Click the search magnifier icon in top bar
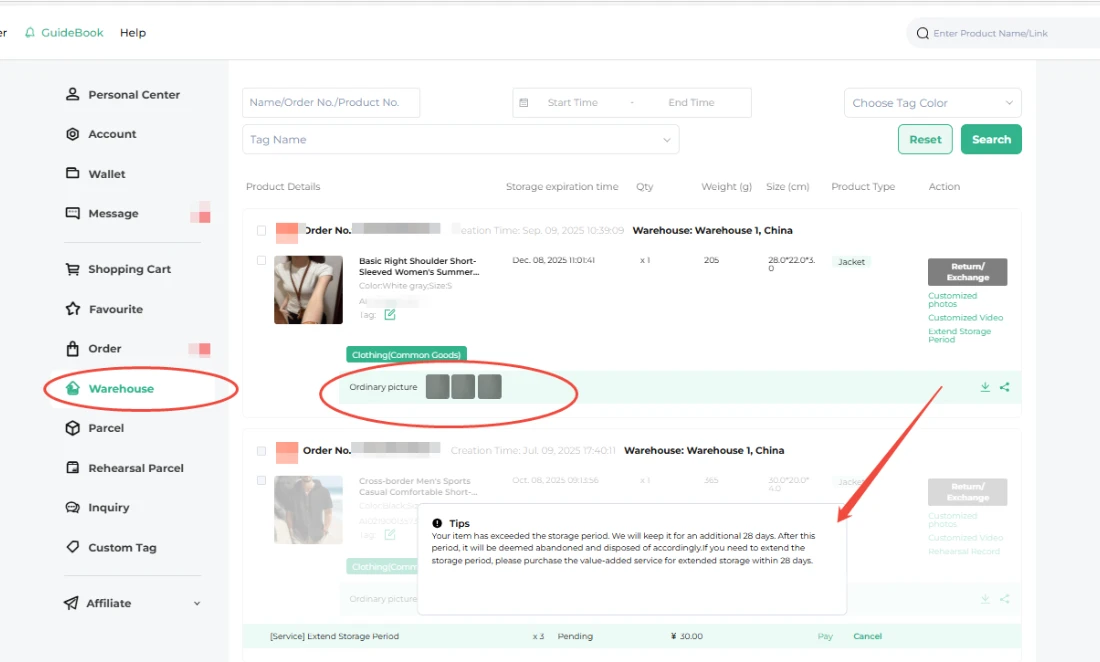This screenshot has width=1100, height=662. 922,33
